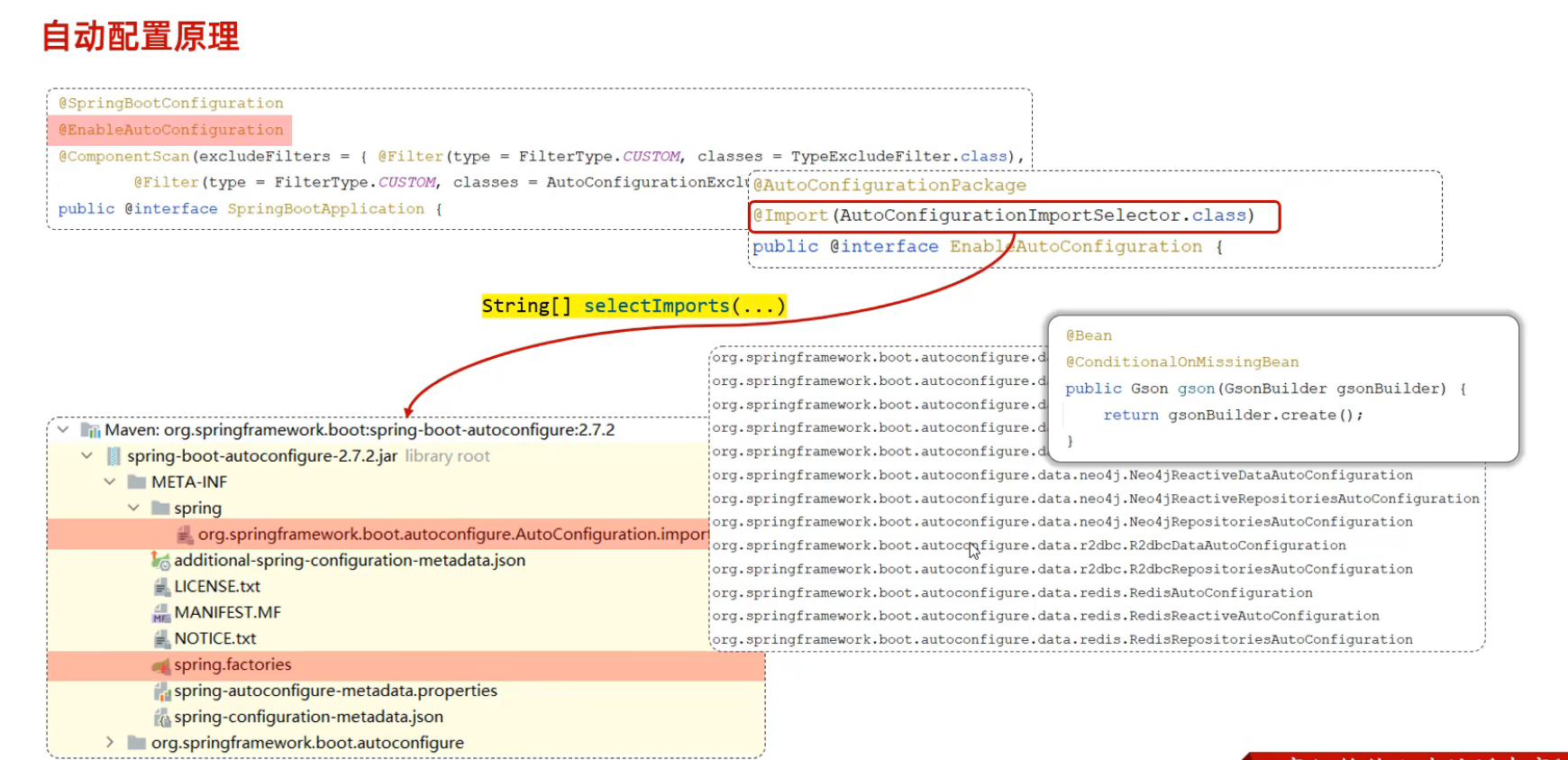This screenshot has height=760, width=1568.
Task: Collapse the META-INF folder
Action: [x=110, y=482]
